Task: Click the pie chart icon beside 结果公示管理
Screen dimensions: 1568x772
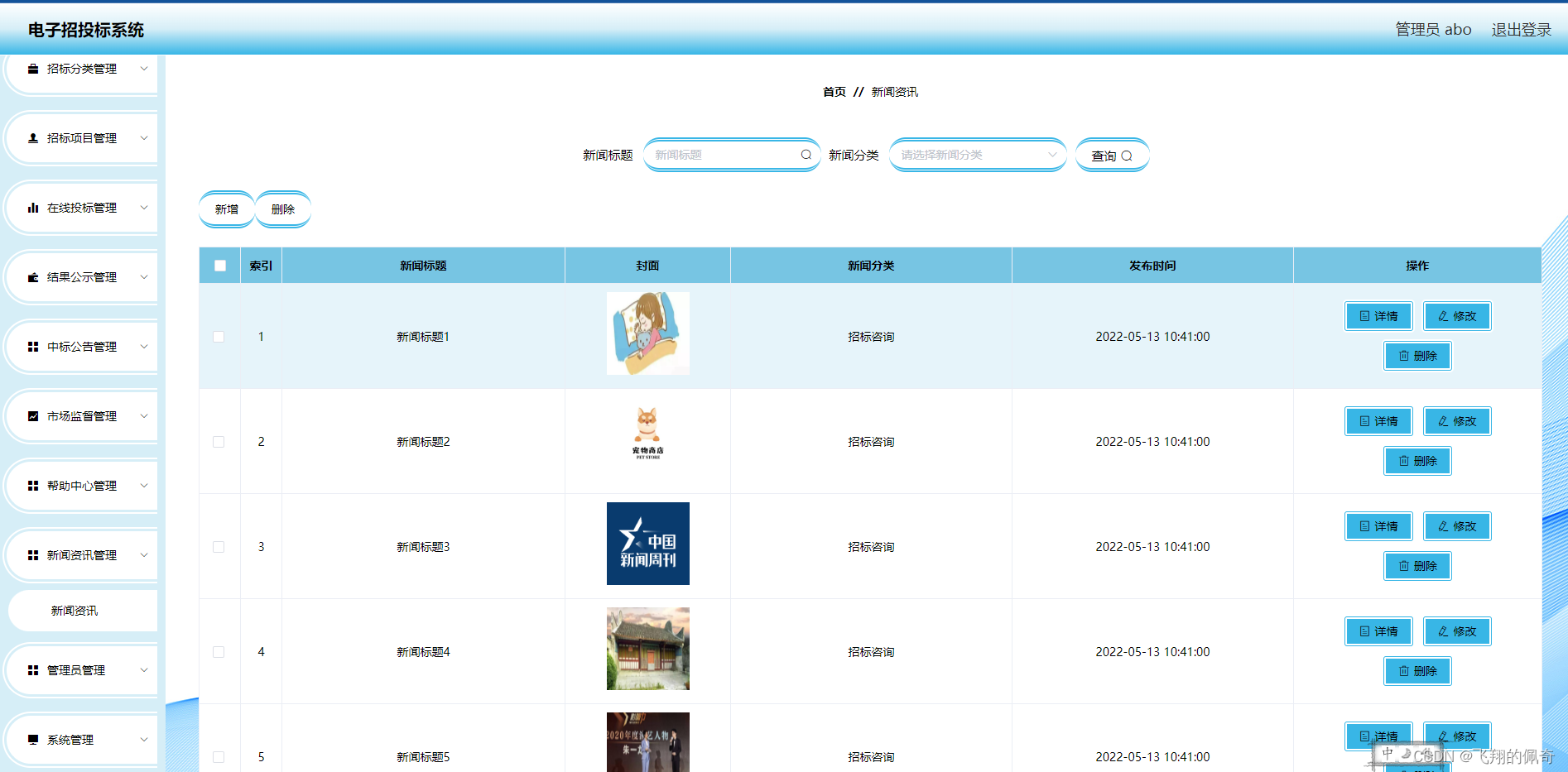Action: pos(32,277)
